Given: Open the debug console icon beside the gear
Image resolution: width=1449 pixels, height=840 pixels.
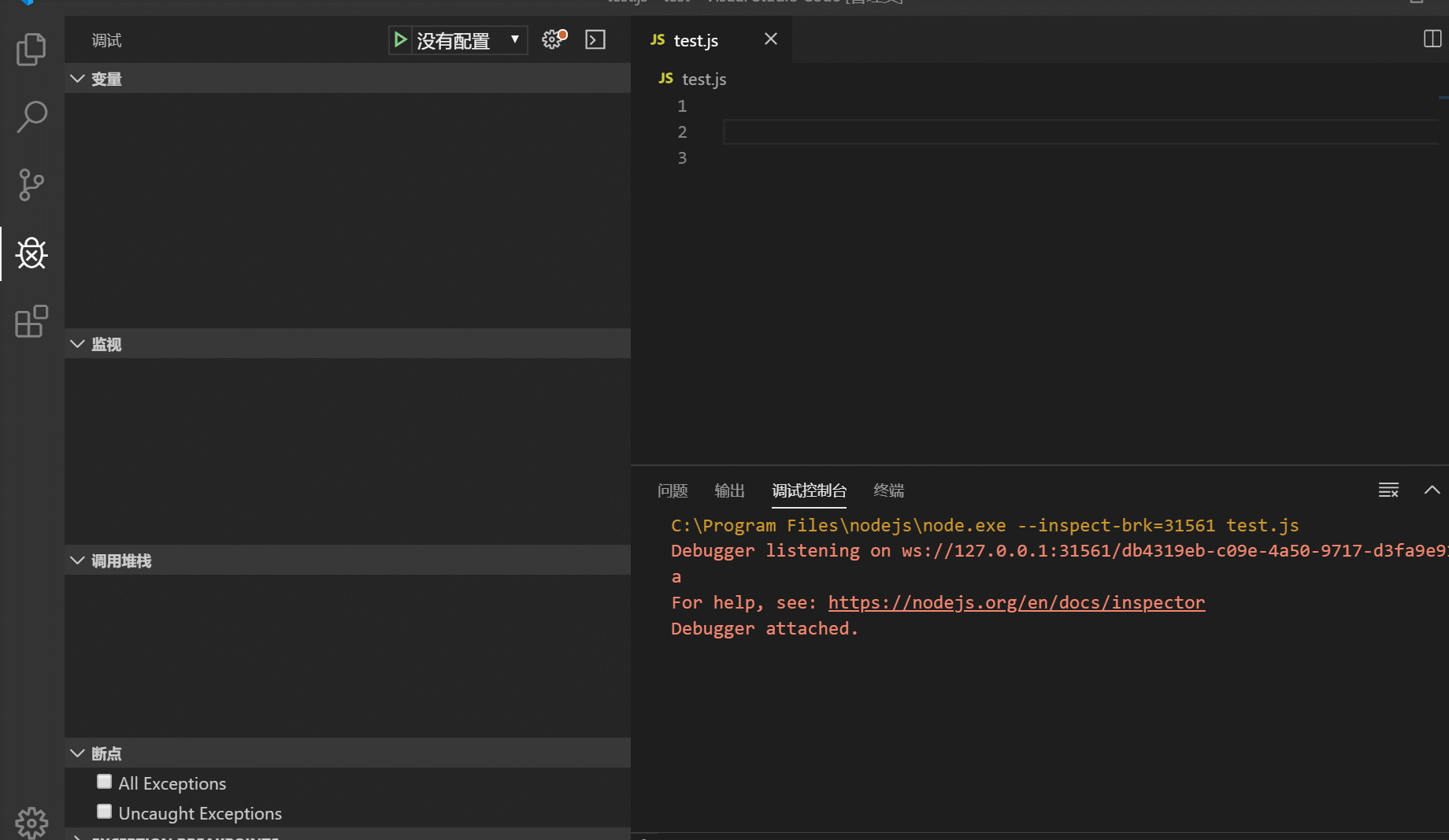Looking at the screenshot, I should tap(595, 39).
